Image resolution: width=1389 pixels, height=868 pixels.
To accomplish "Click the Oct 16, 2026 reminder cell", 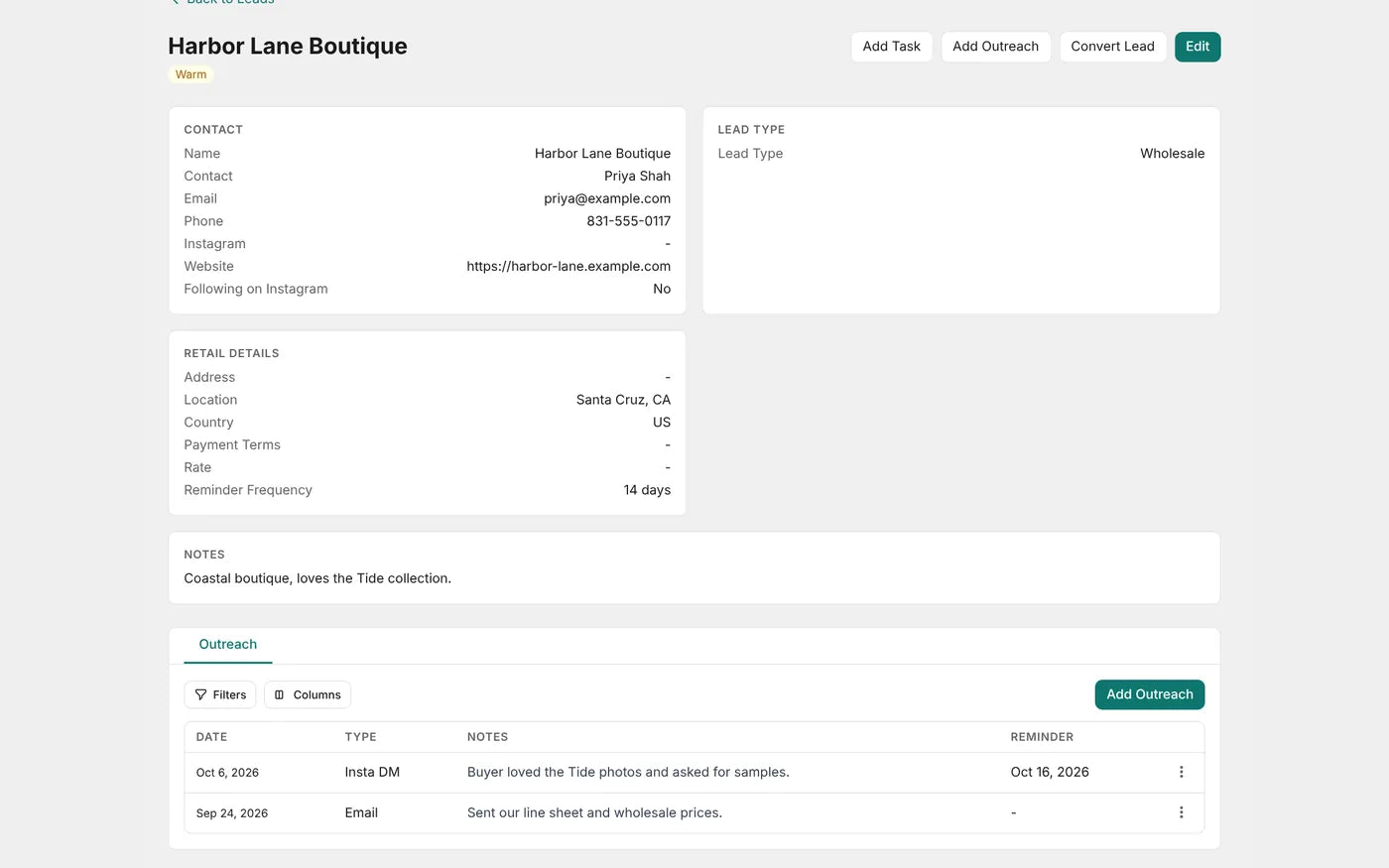I will [1050, 772].
